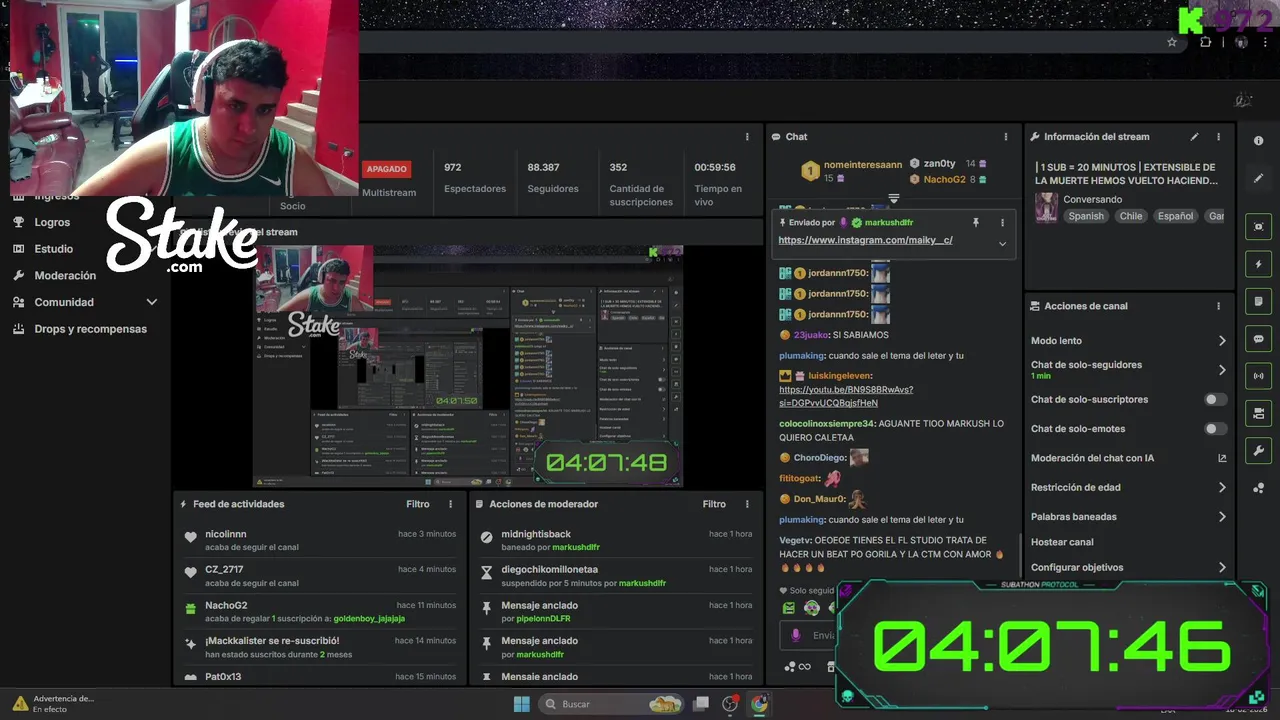Open Comunidad in left sidebar
1280x720 pixels.
click(64, 302)
